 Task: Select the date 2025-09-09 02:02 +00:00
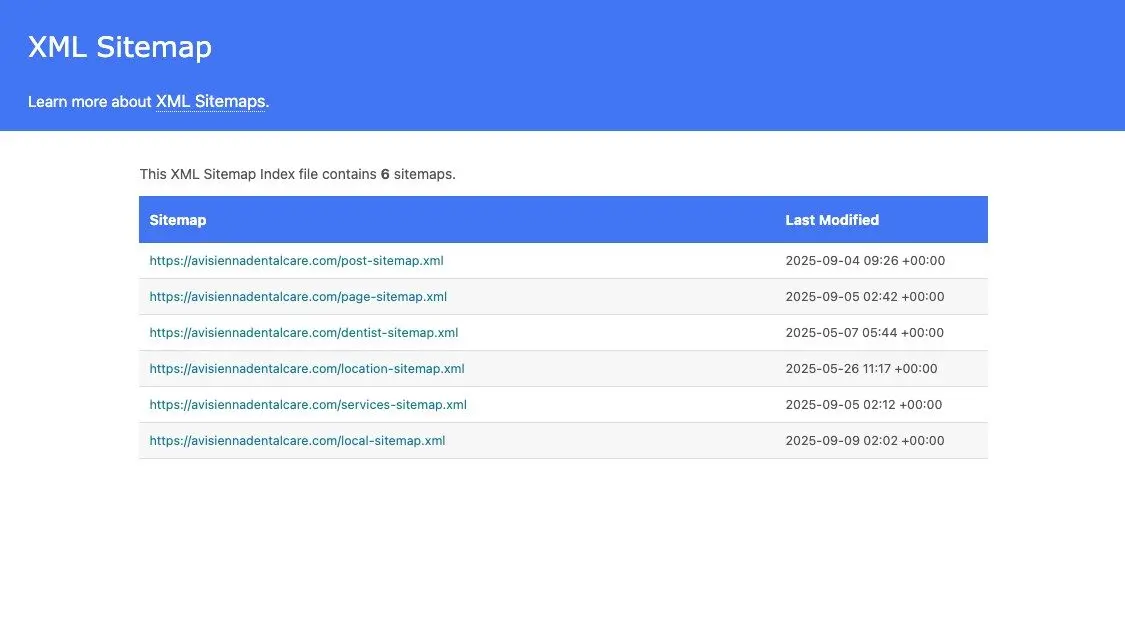tap(865, 440)
